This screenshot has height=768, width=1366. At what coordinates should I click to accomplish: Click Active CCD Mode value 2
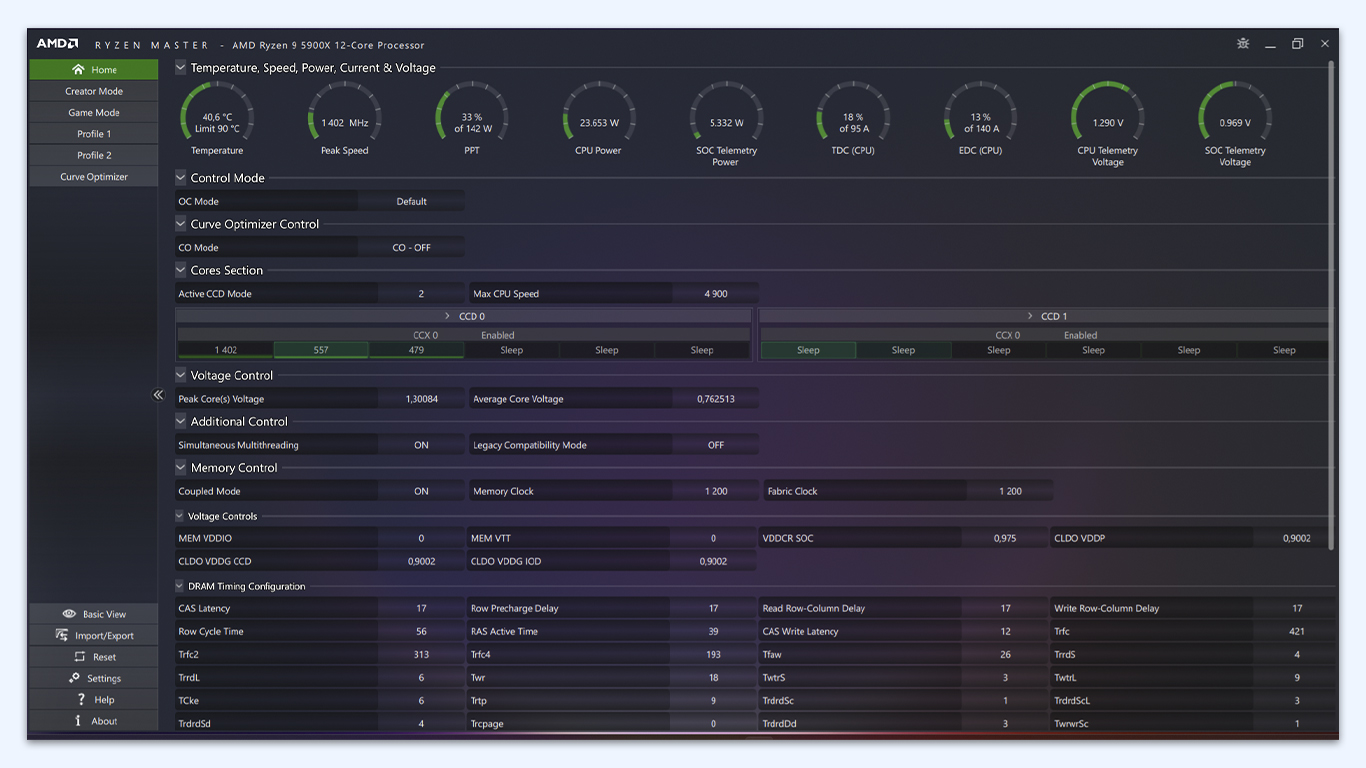[x=421, y=294]
